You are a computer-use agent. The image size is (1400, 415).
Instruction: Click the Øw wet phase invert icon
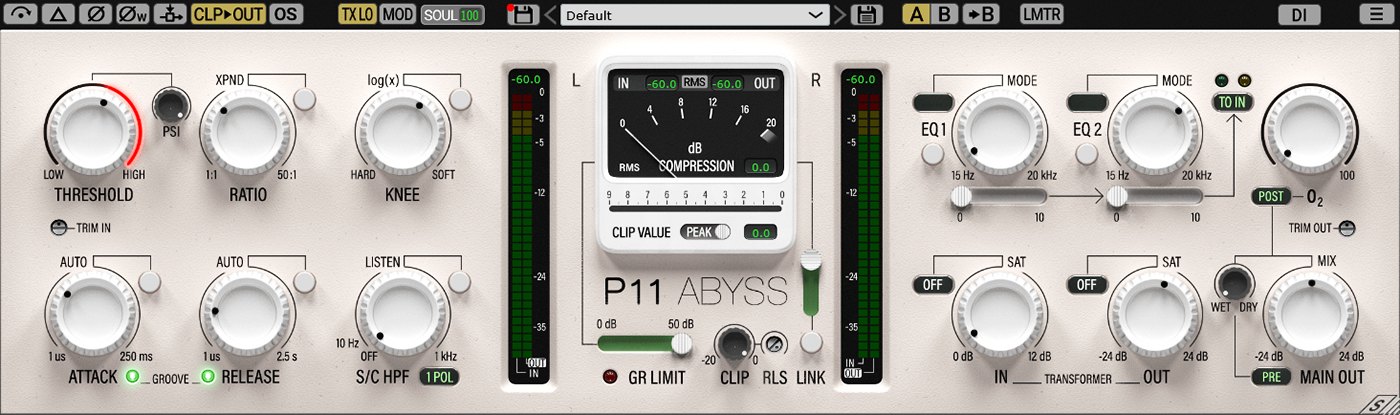133,14
